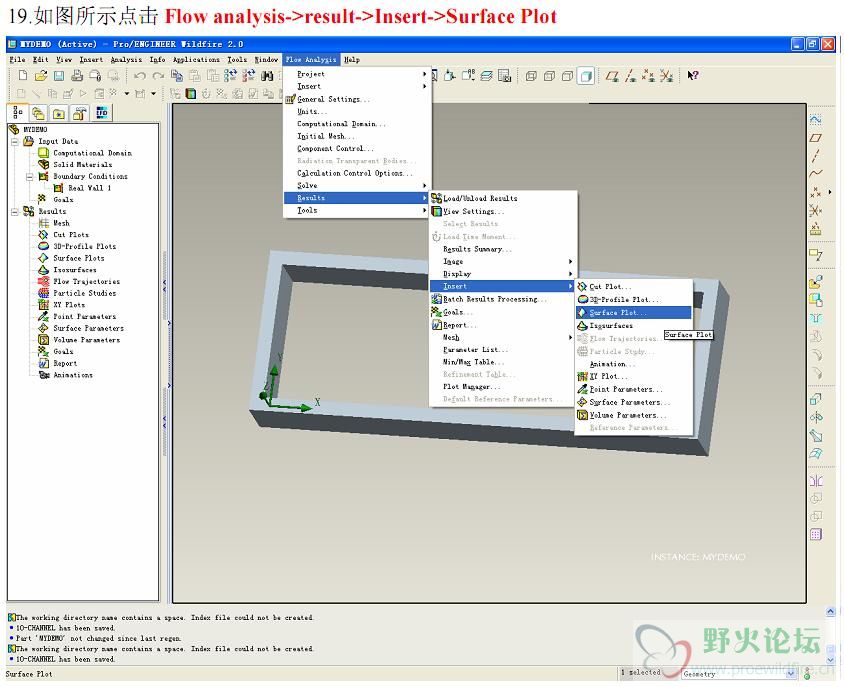Click the binoculars Find icon

coord(267,76)
